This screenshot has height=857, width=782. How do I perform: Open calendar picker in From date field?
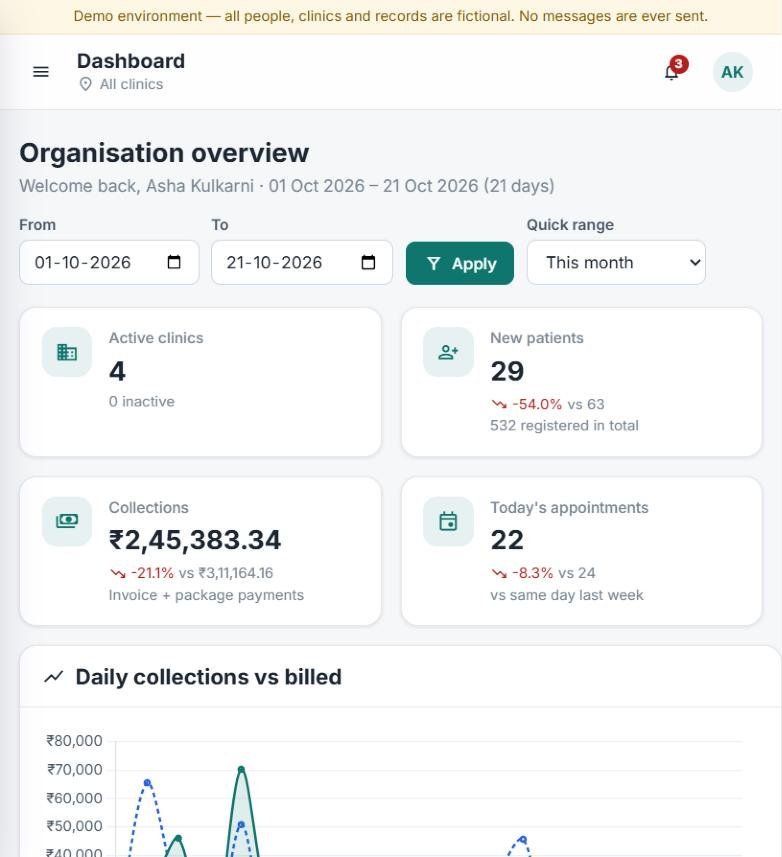click(174, 262)
